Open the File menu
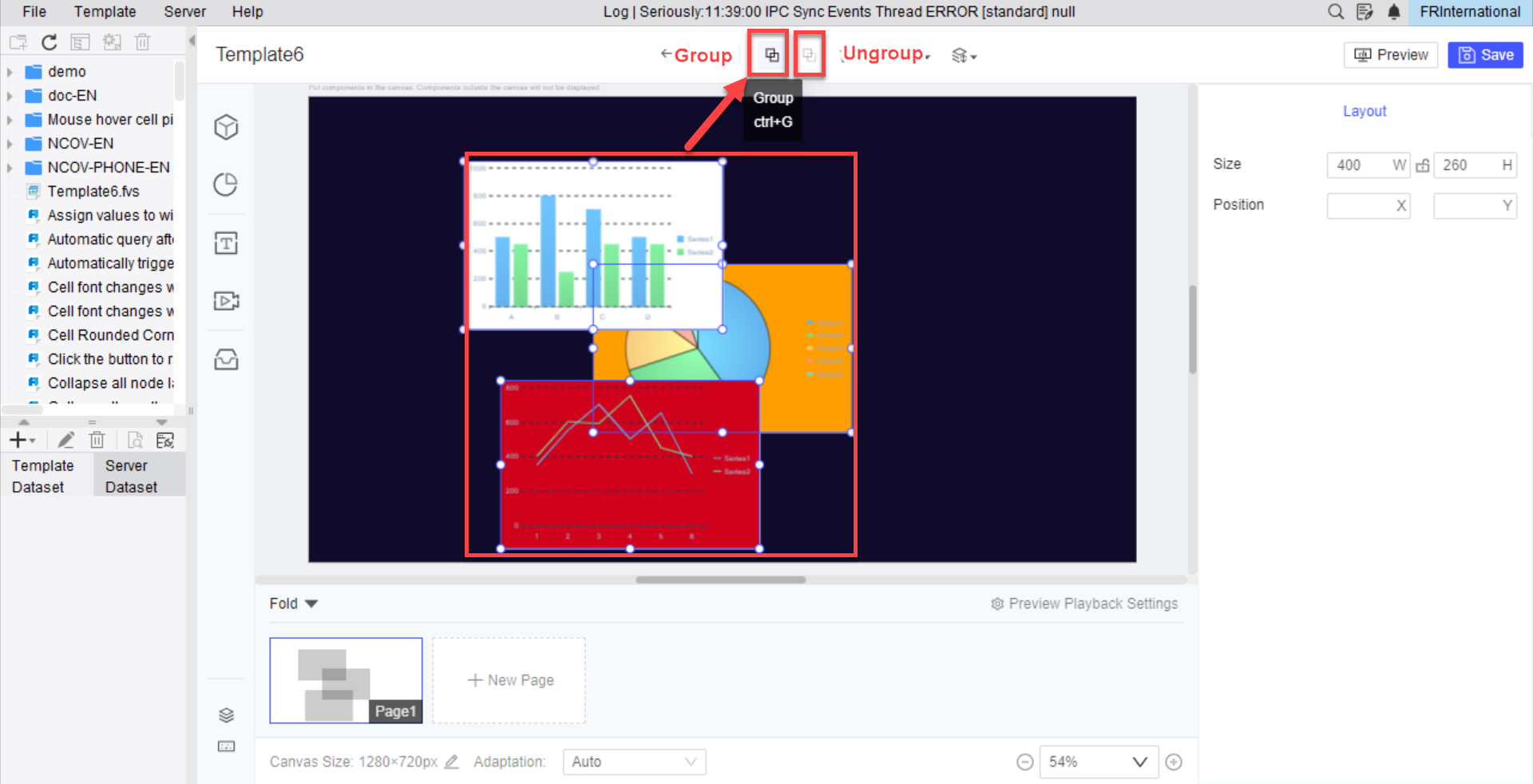1533x784 pixels. 34,12
